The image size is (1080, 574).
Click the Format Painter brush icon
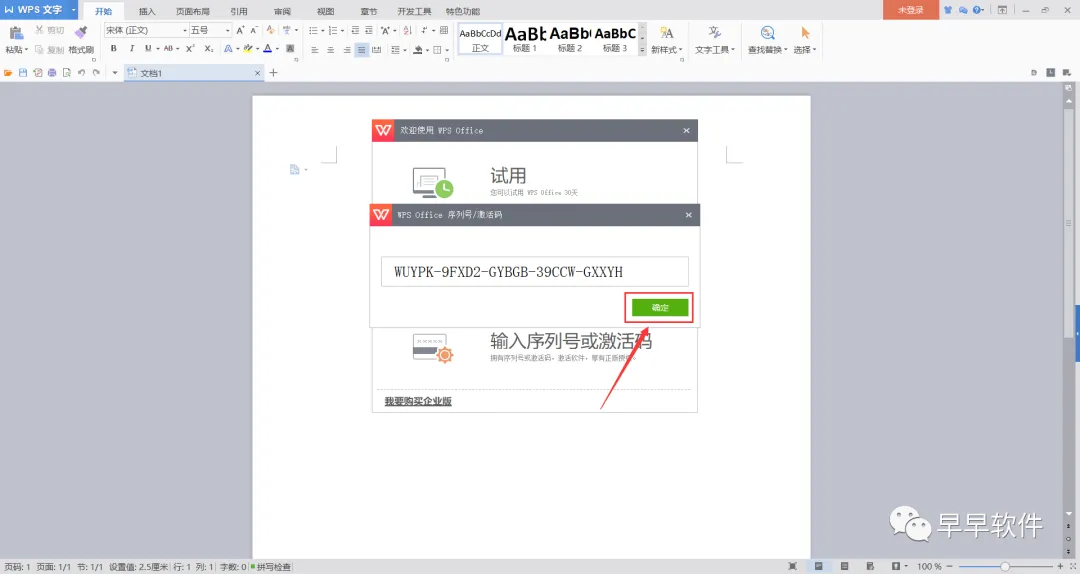(x=81, y=32)
